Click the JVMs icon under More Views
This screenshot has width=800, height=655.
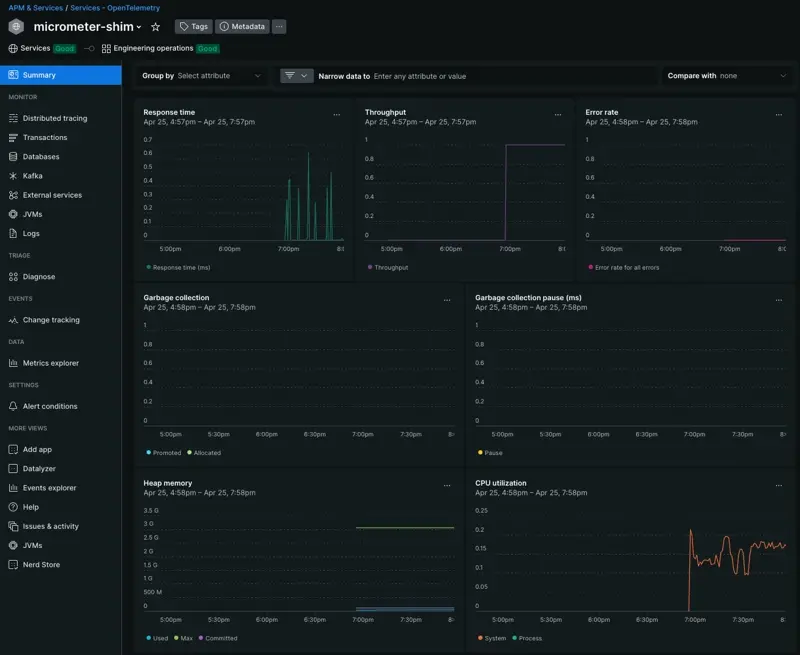(x=13, y=545)
